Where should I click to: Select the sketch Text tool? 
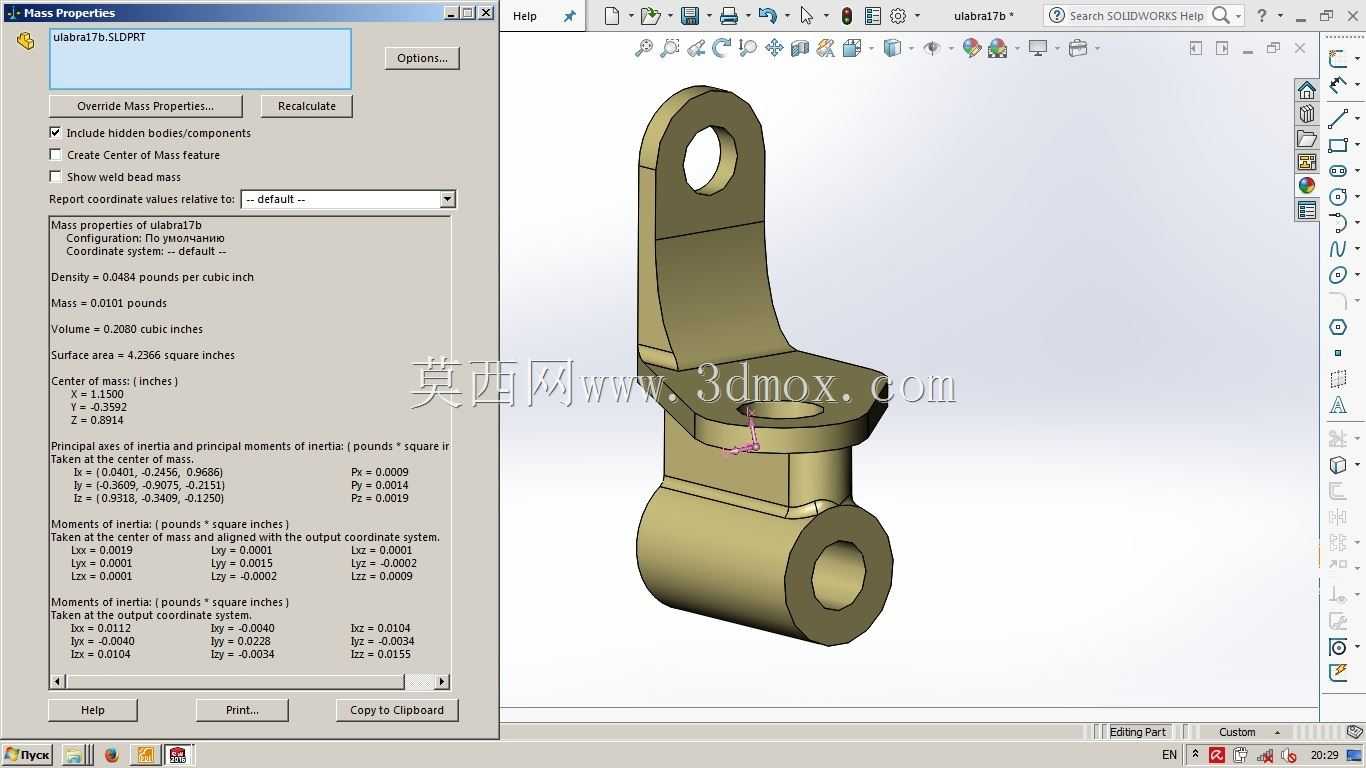tap(1338, 405)
